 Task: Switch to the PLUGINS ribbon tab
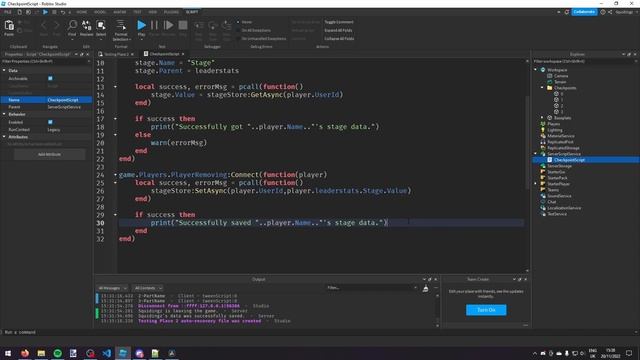171,12
